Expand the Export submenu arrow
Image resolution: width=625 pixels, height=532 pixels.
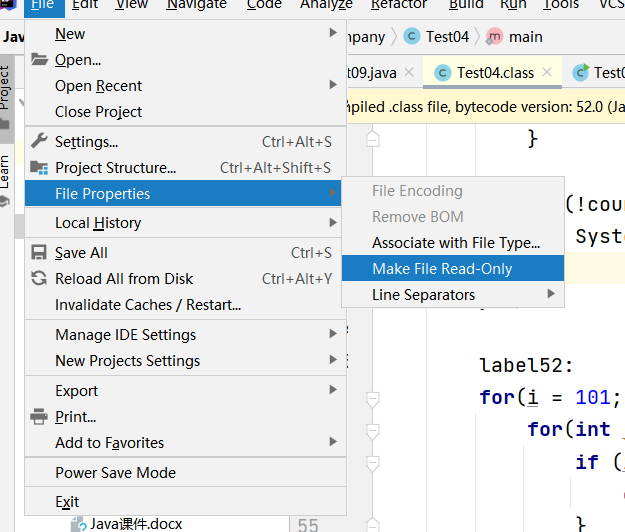pos(333,390)
